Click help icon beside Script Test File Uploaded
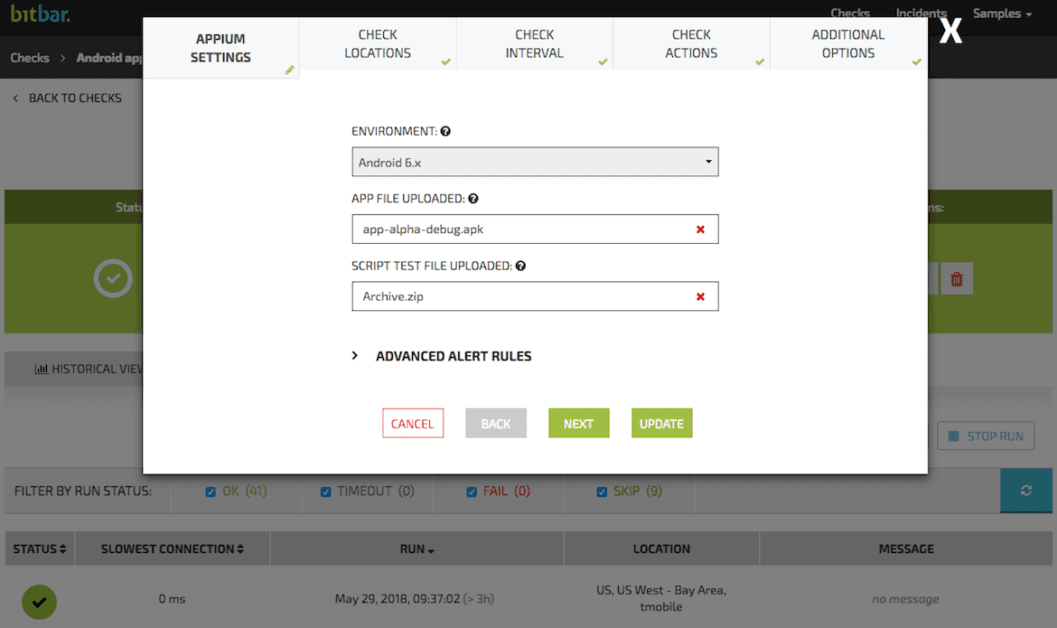Image resolution: width=1057 pixels, height=628 pixels. pyautogui.click(x=521, y=266)
